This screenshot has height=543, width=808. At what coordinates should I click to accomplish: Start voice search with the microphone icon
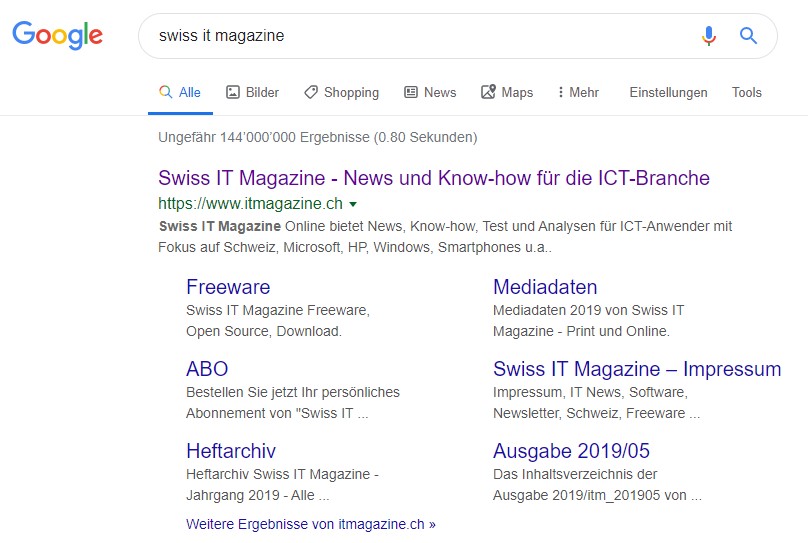click(709, 36)
